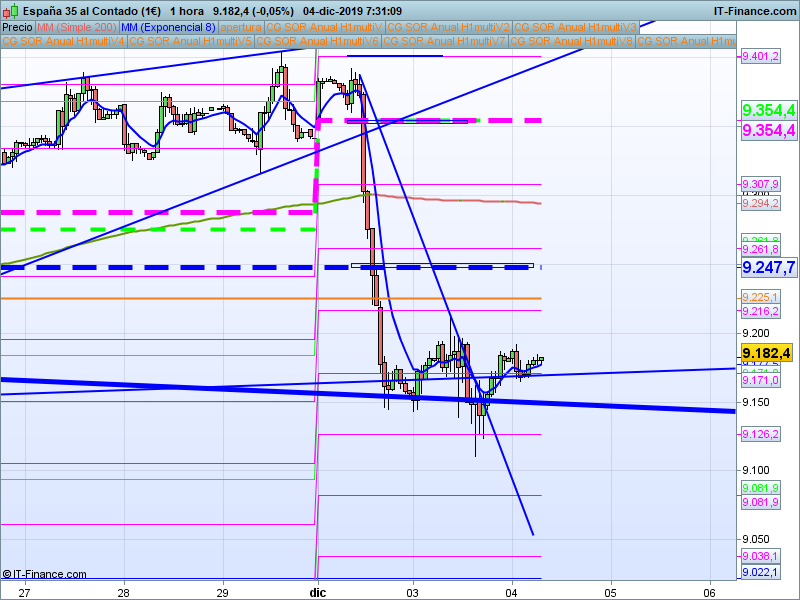The width and height of the screenshot is (800, 600).
Task: Select the CG SOR Anual H1multiV6 label
Action: [318, 41]
